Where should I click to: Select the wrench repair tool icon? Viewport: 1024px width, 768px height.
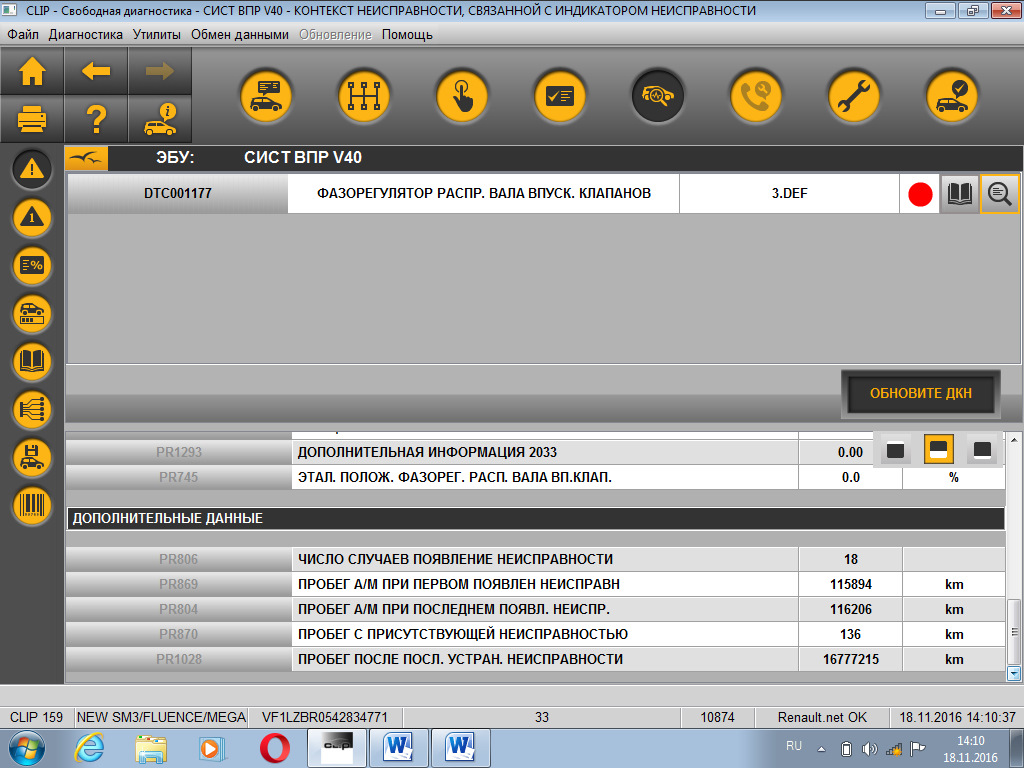[854, 96]
